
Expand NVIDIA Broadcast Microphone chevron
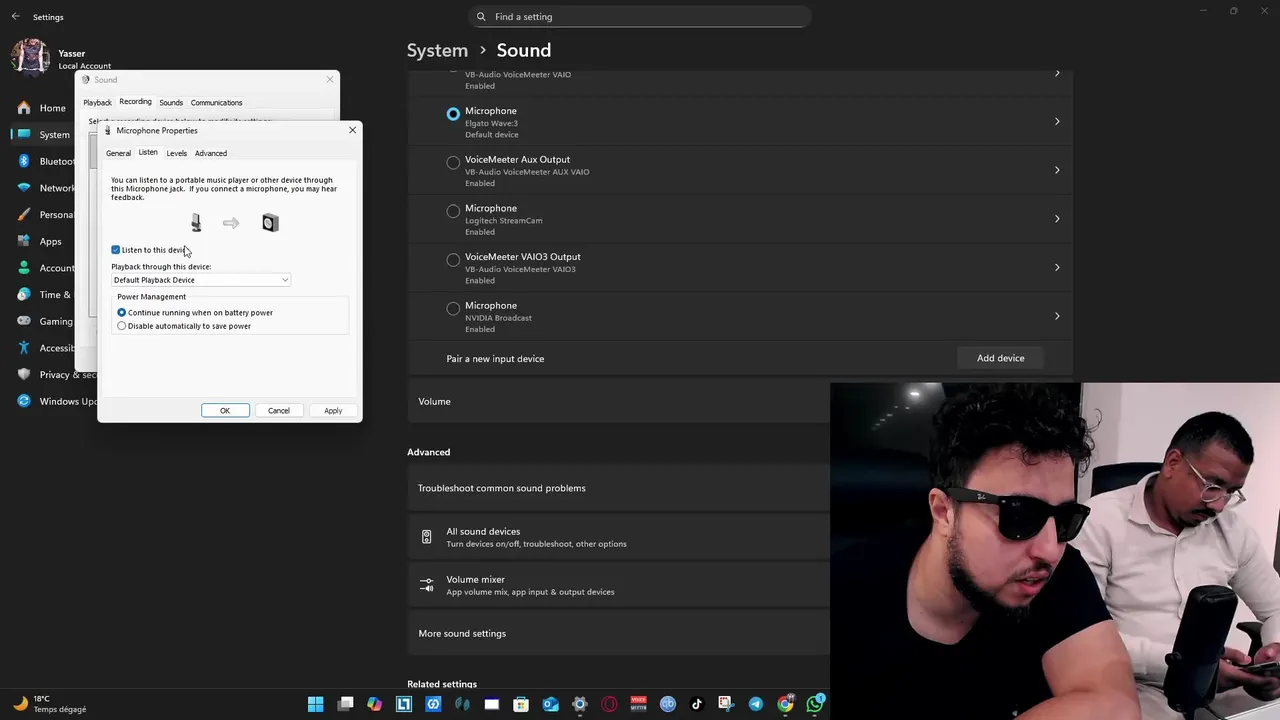[x=1057, y=316]
